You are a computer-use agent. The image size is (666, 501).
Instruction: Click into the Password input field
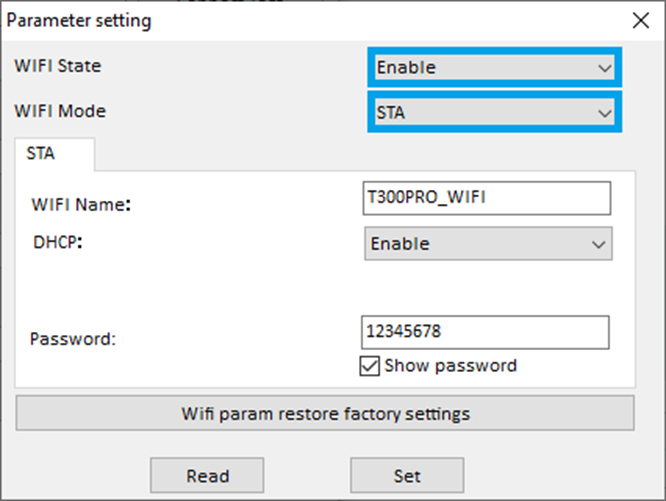click(485, 332)
